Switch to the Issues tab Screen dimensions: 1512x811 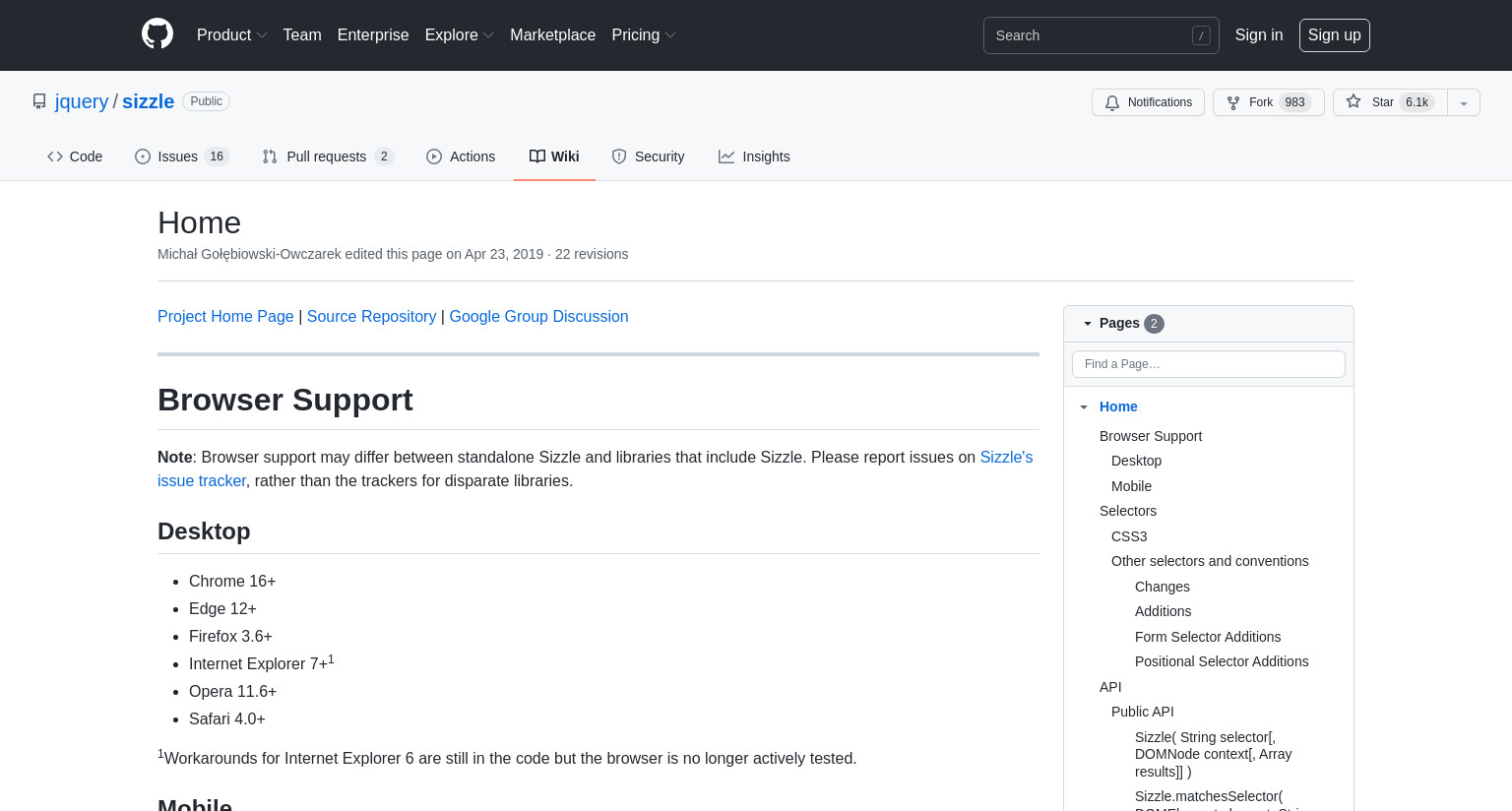(x=181, y=156)
